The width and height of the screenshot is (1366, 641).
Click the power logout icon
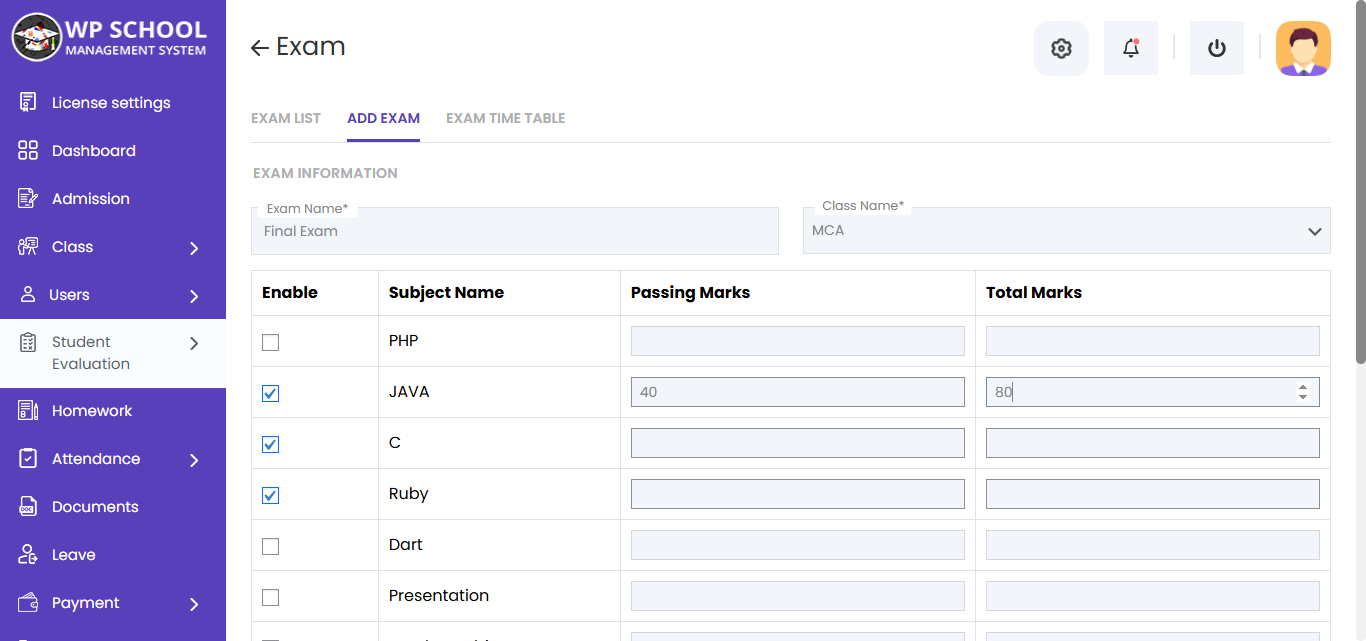click(x=1217, y=48)
